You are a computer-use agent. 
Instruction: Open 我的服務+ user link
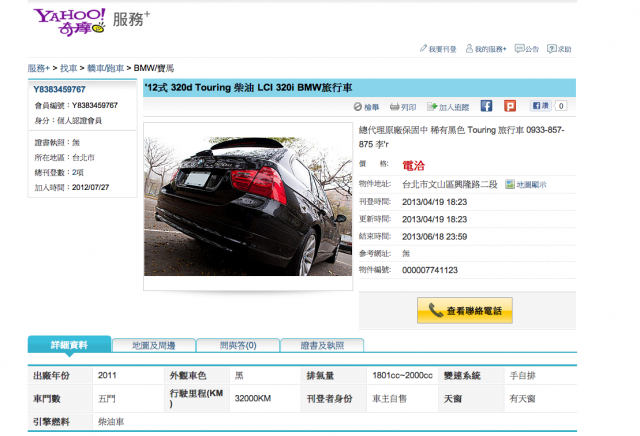pyautogui.click(x=486, y=49)
